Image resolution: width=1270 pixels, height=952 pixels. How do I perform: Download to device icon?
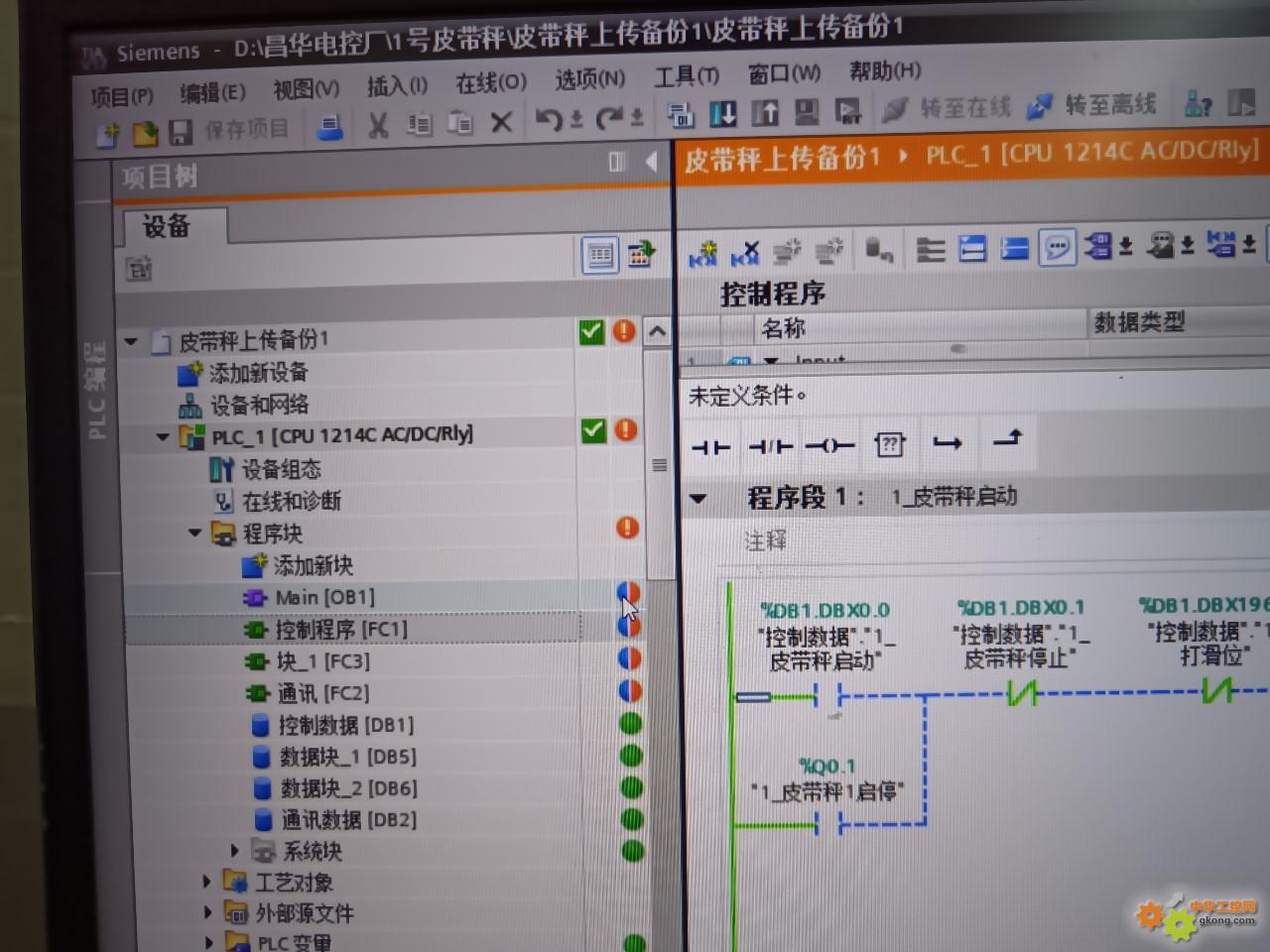pos(723,114)
